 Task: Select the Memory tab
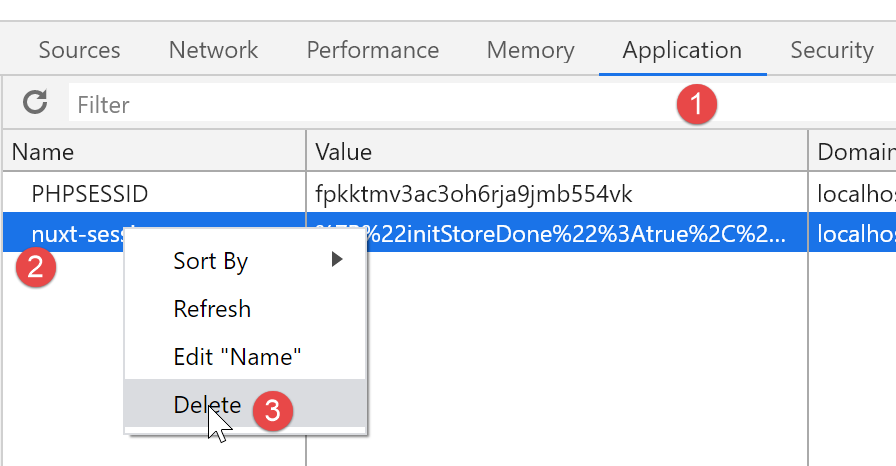pos(530,50)
